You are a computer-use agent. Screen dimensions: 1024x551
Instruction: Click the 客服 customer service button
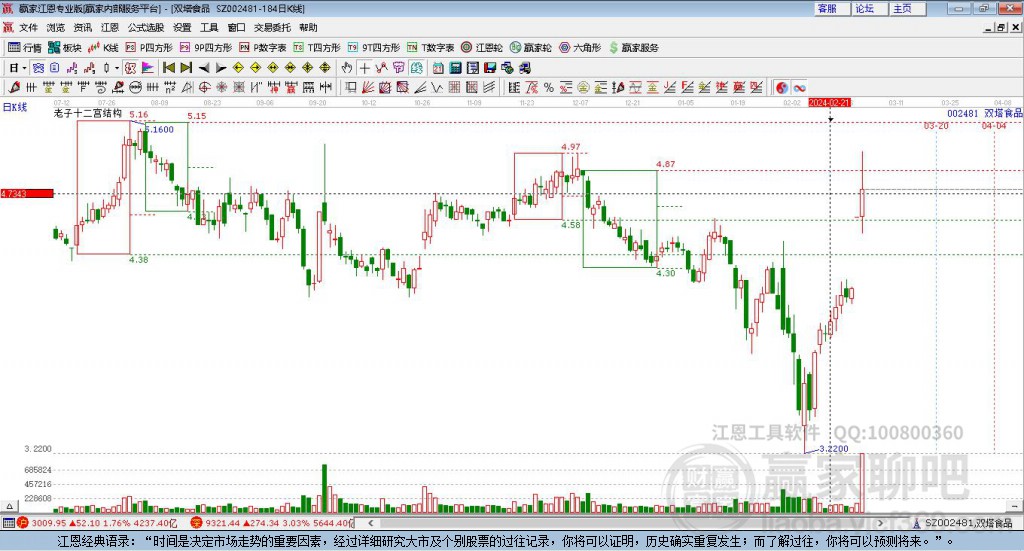coord(831,8)
